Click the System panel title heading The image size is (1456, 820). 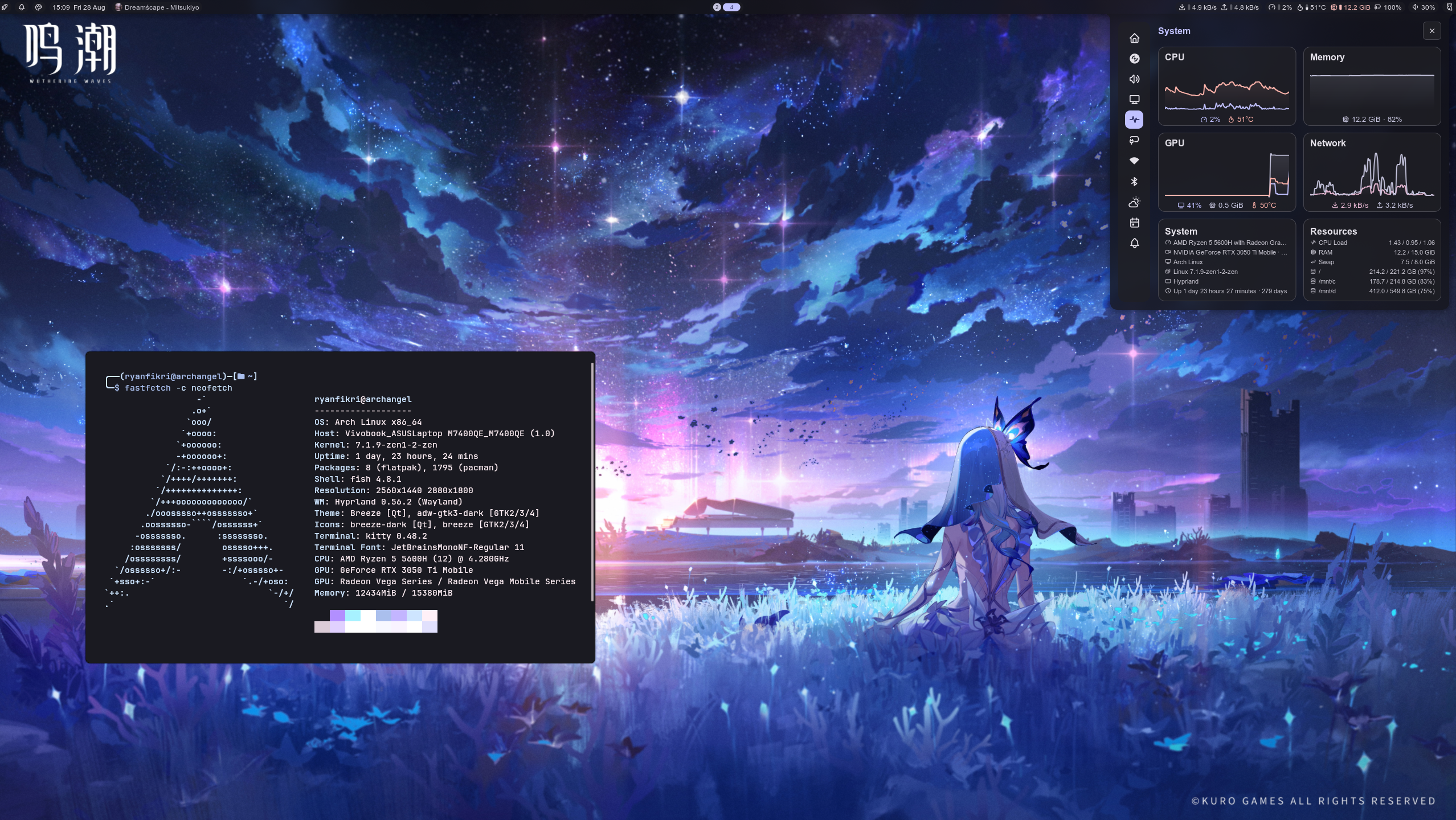pyautogui.click(x=1174, y=31)
